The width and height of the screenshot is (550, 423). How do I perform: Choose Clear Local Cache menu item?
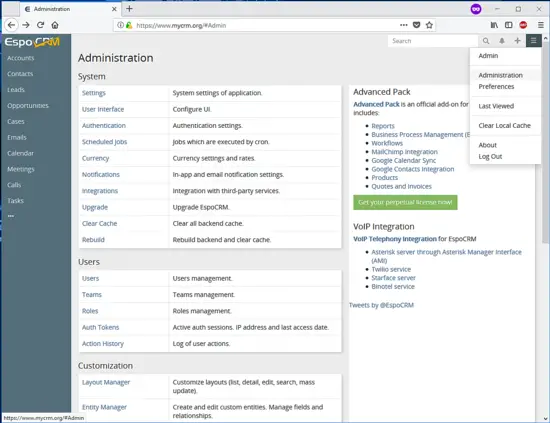(x=505, y=126)
